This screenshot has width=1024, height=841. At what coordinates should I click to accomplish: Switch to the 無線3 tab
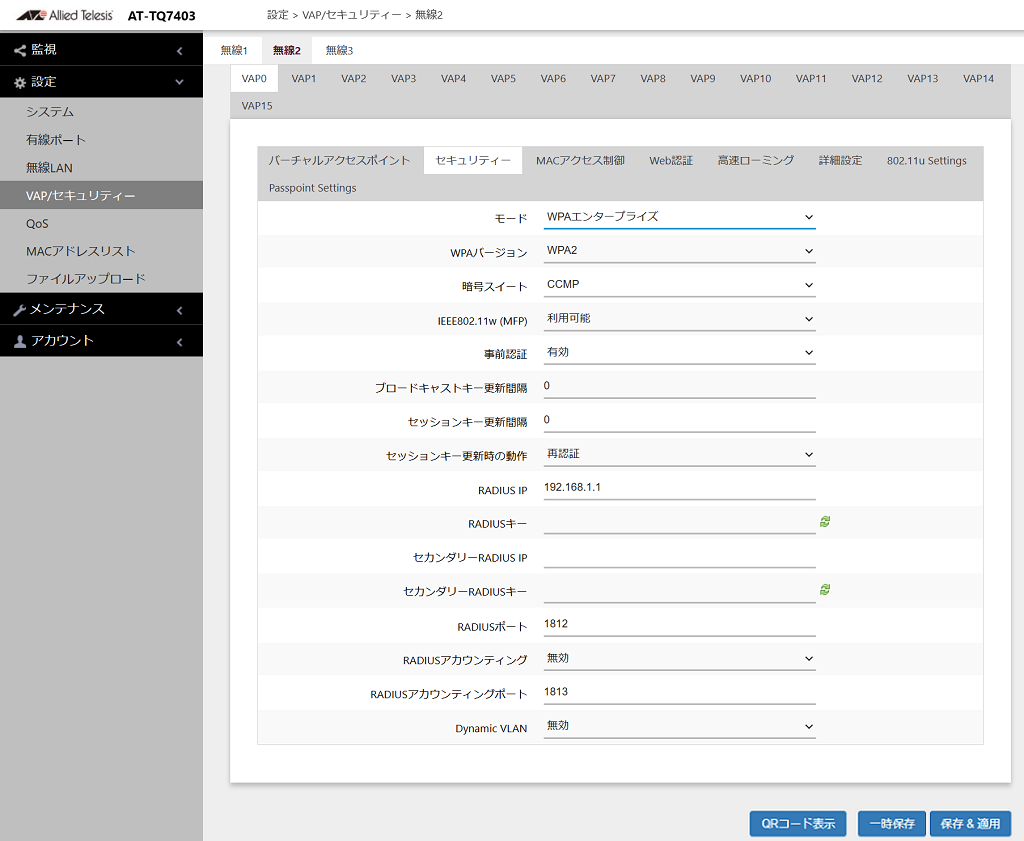[339, 50]
